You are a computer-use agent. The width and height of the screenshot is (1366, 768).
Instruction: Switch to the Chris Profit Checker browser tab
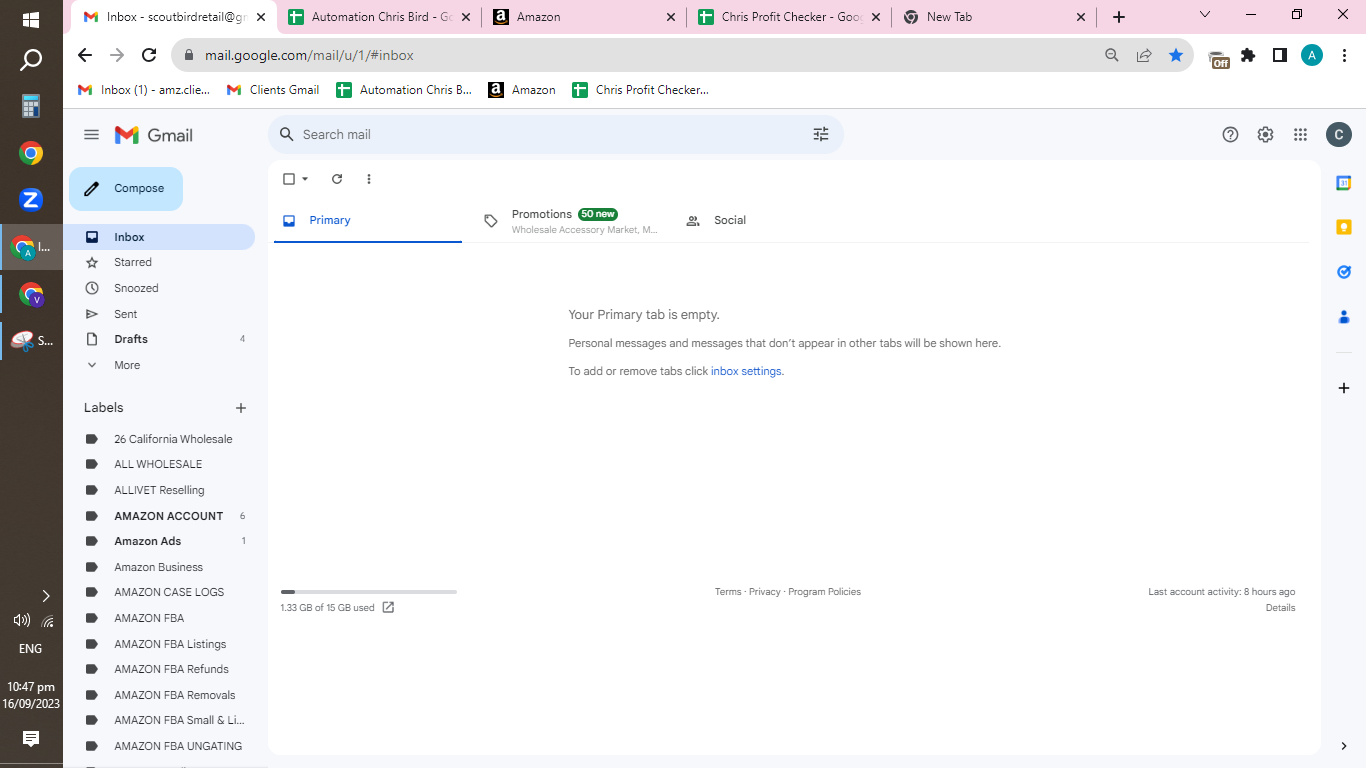coord(788,17)
